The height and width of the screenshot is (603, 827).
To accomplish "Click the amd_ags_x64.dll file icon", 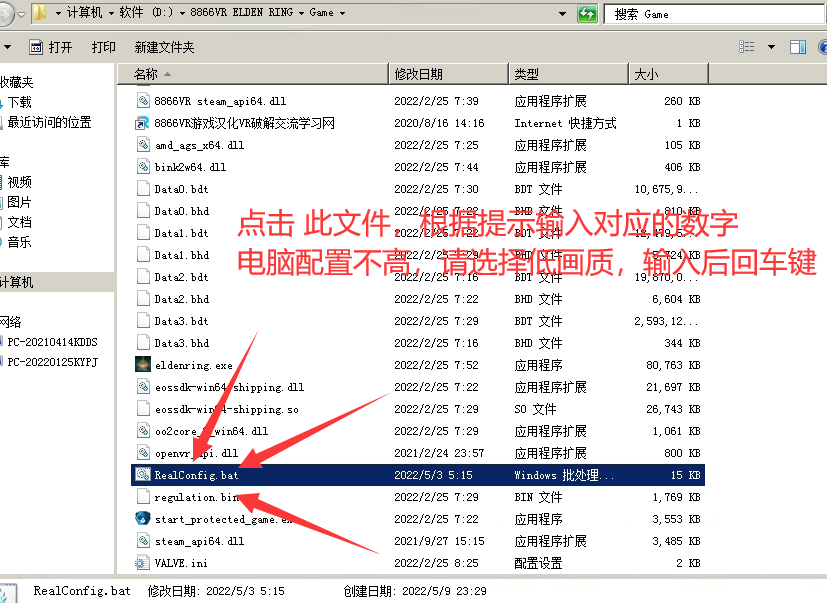I will tap(143, 145).
